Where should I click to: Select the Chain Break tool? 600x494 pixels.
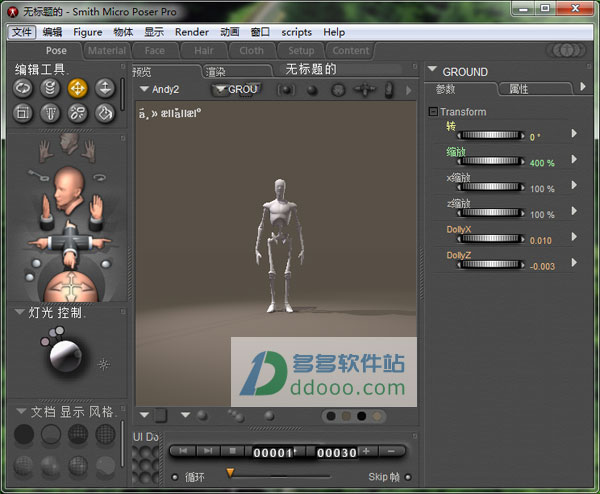[x=78, y=113]
